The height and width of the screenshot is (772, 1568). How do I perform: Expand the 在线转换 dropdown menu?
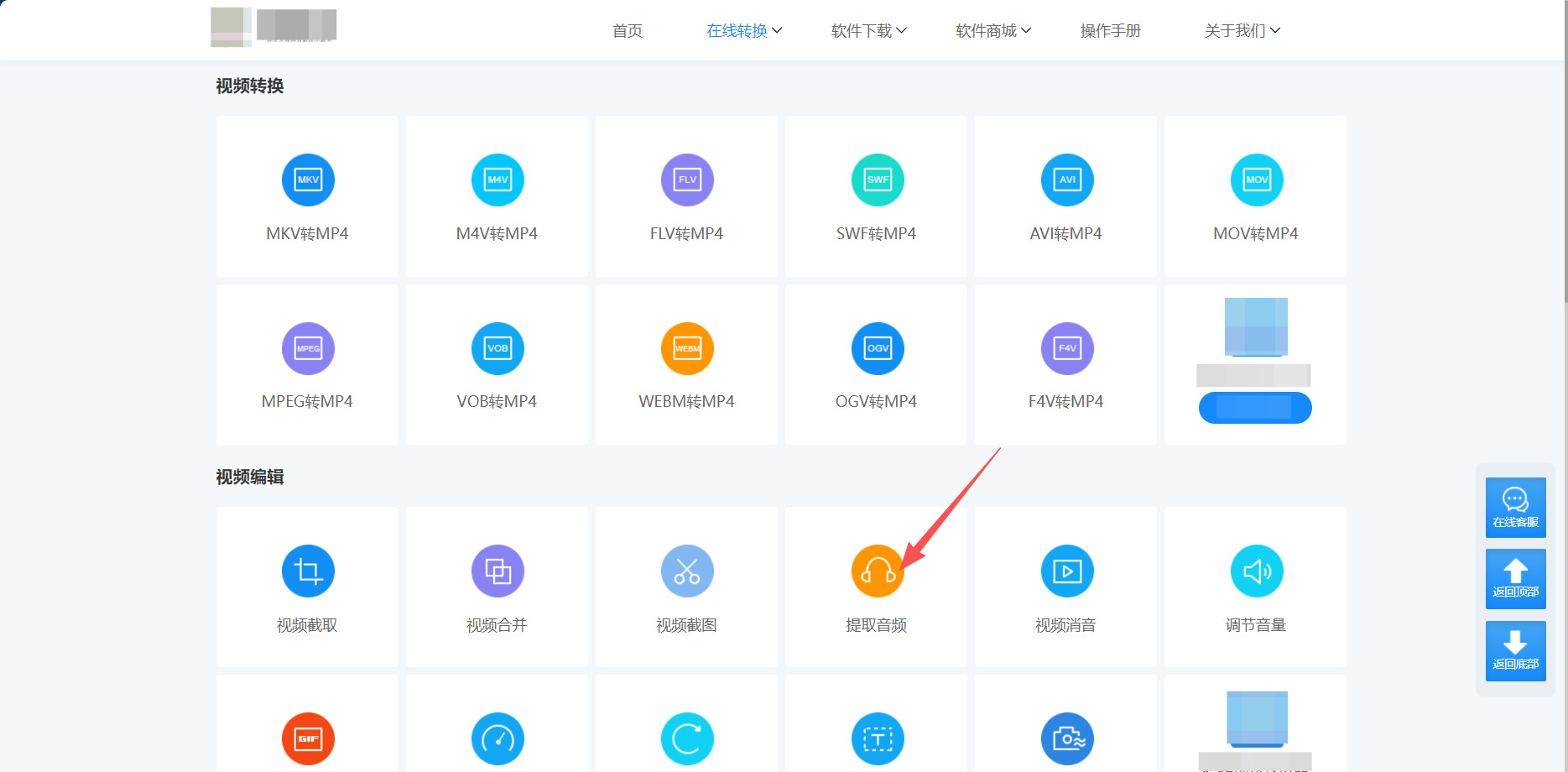click(744, 31)
